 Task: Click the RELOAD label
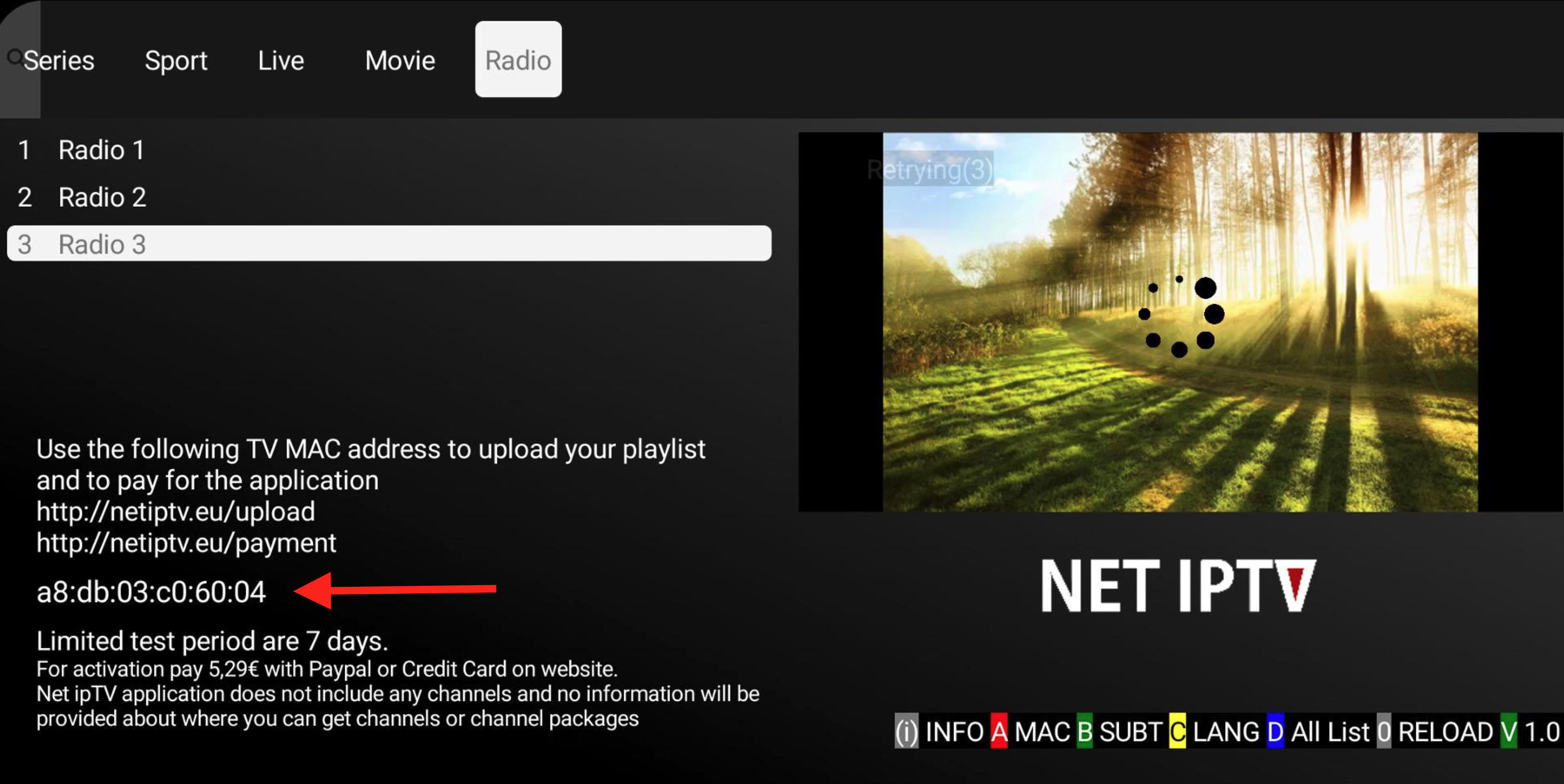coord(1445,732)
